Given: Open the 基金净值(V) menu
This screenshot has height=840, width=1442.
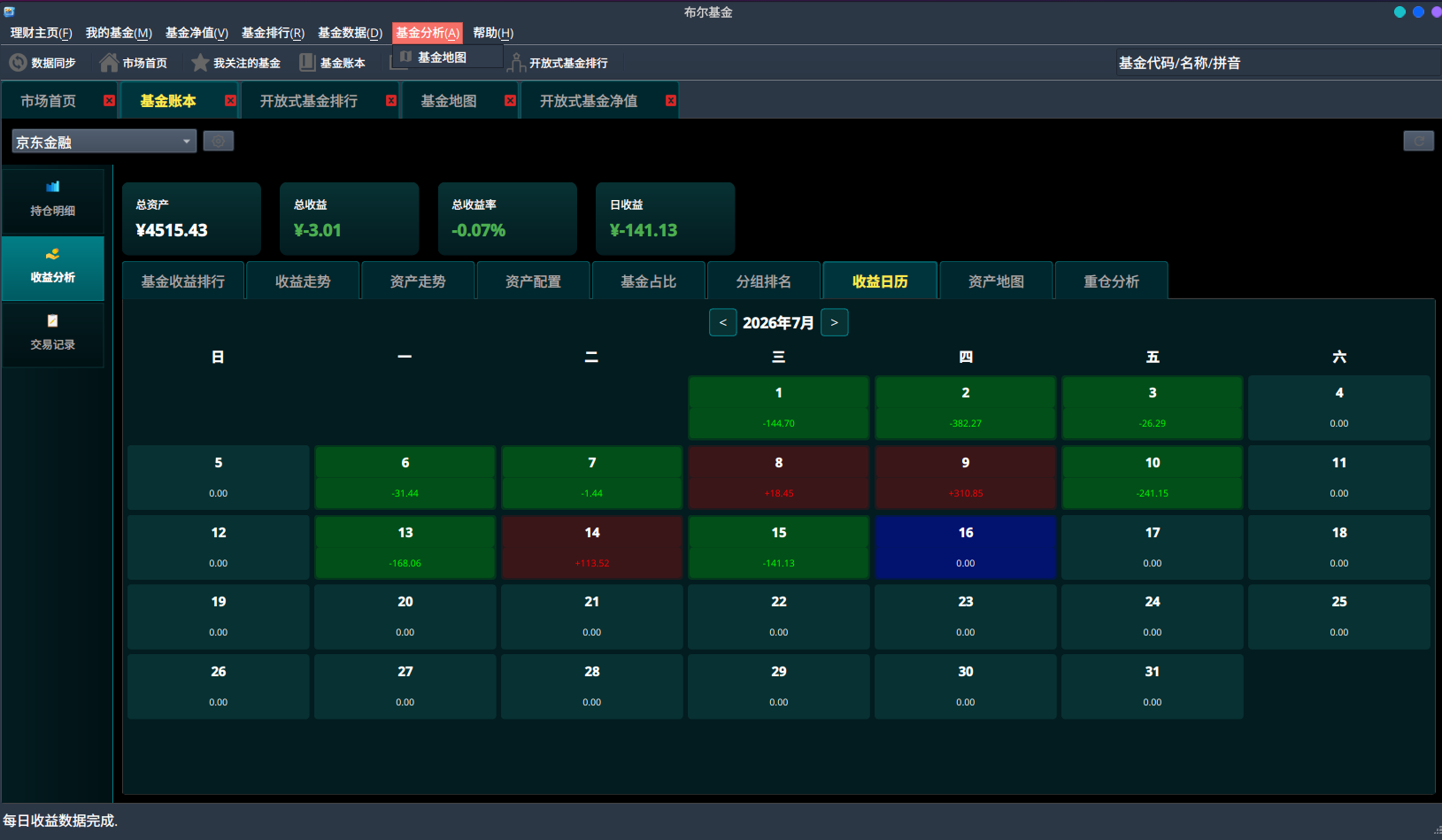Looking at the screenshot, I should pos(197,33).
